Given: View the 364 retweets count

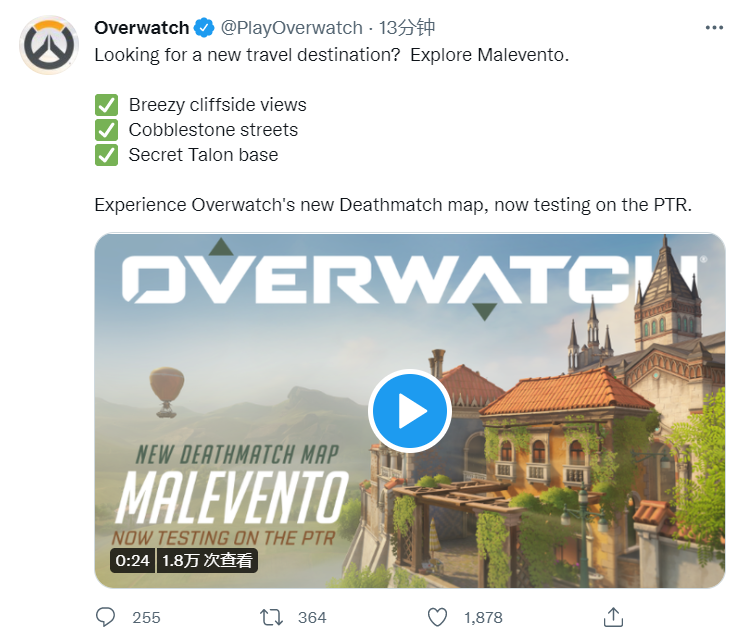Looking at the screenshot, I should click(x=312, y=618).
